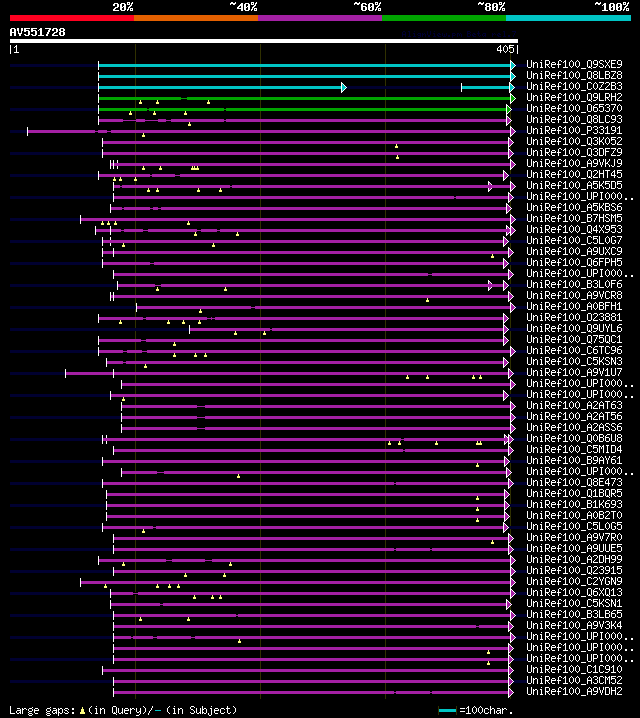
Task: Open hit UniRef100_O65370
Action: [574, 109]
